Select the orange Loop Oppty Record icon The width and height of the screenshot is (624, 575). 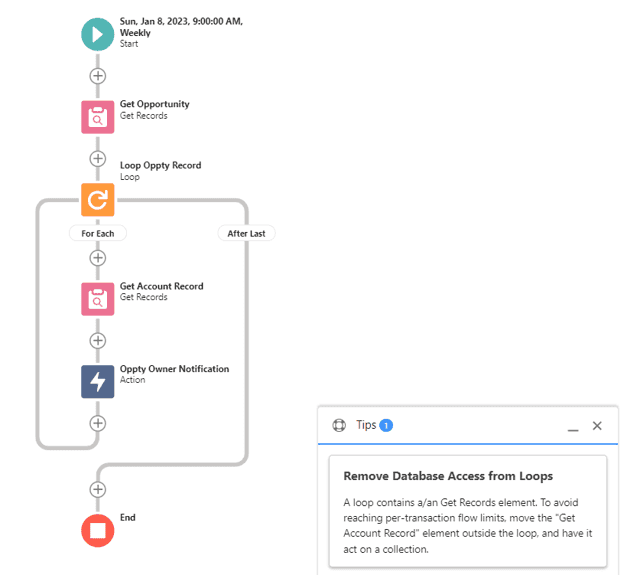click(98, 200)
